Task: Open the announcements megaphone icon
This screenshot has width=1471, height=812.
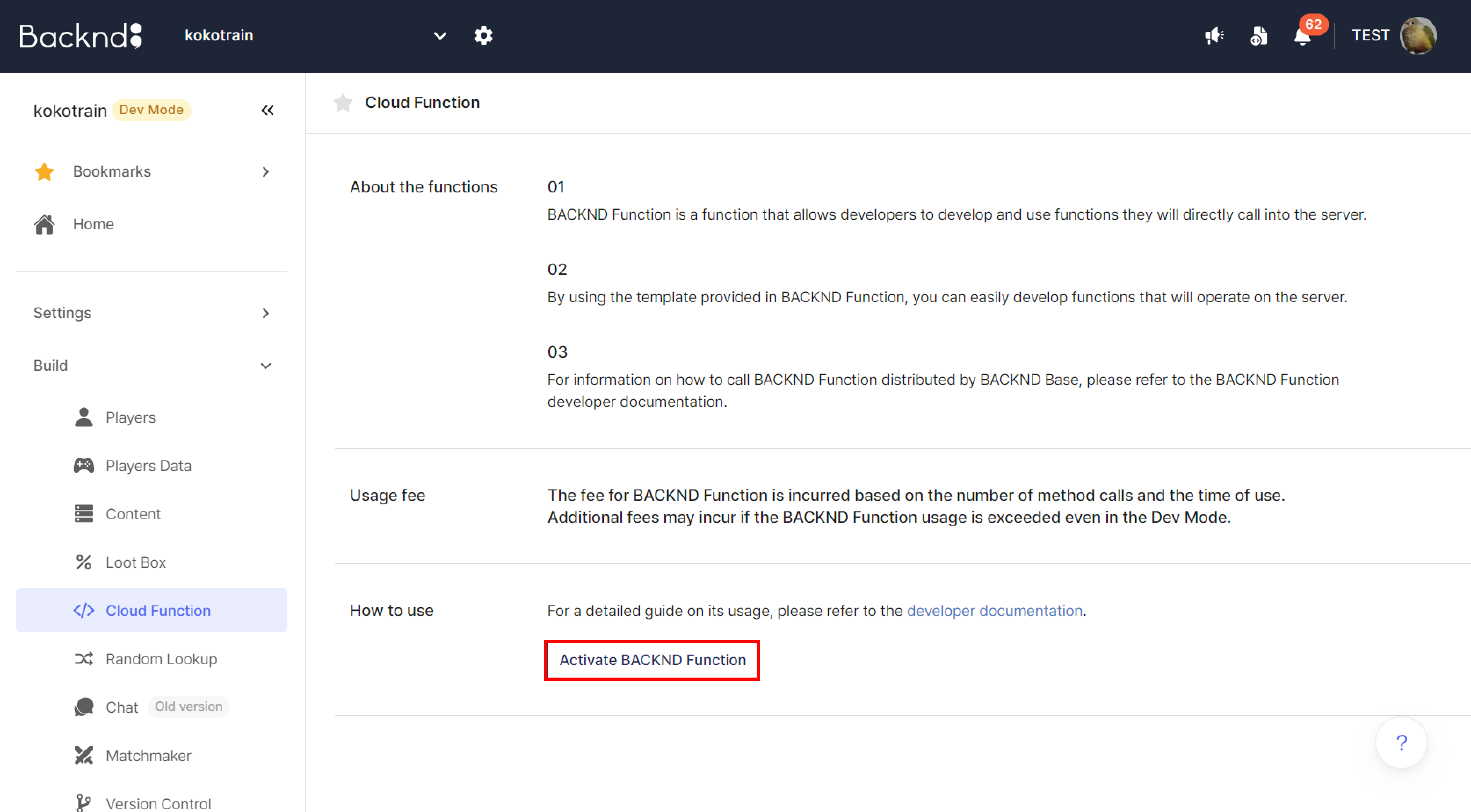Action: pos(1214,35)
